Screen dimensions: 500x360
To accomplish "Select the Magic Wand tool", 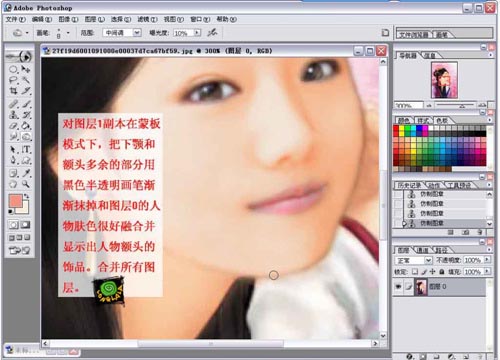I will pyautogui.click(x=26, y=80).
